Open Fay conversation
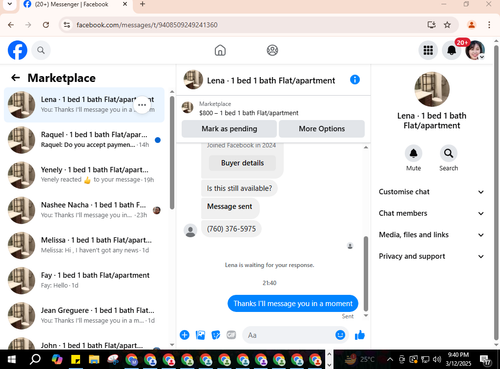Viewport: 500px width, 369px height. click(84, 280)
